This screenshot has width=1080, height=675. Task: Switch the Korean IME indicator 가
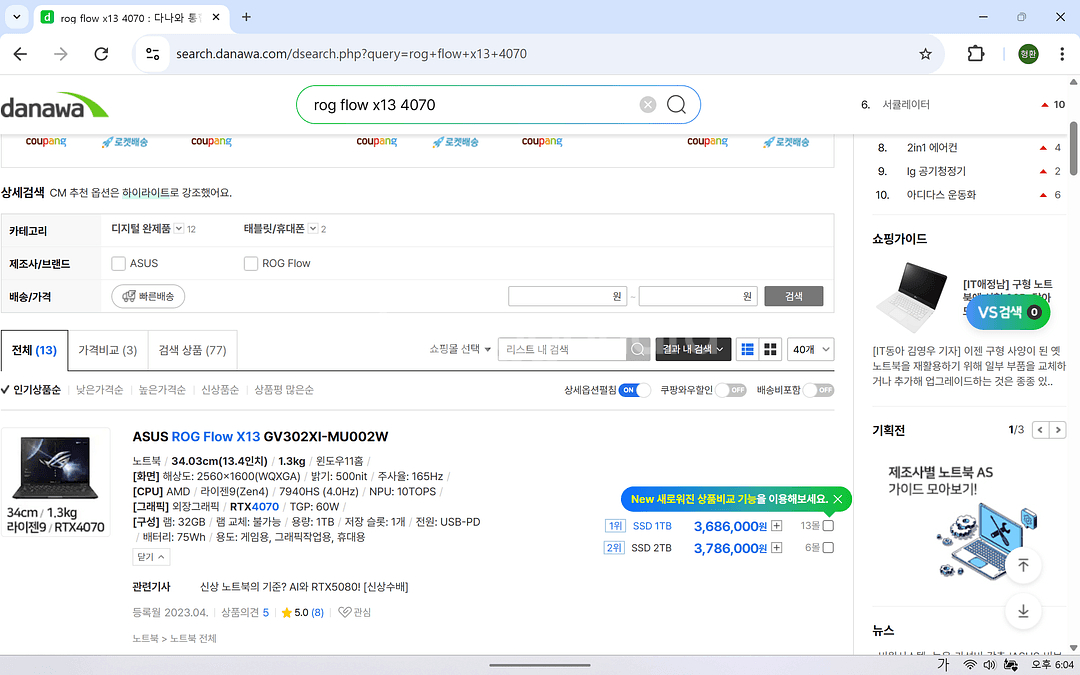point(943,665)
